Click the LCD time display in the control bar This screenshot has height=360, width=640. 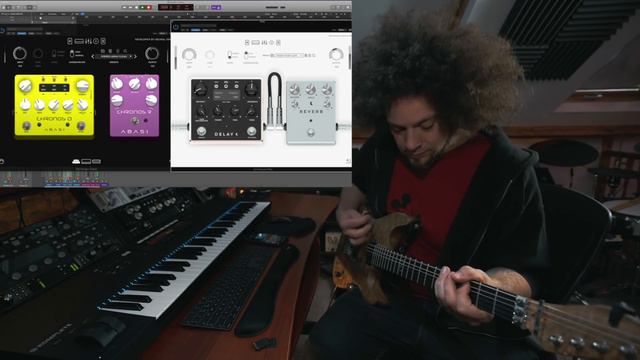[x=176, y=7]
